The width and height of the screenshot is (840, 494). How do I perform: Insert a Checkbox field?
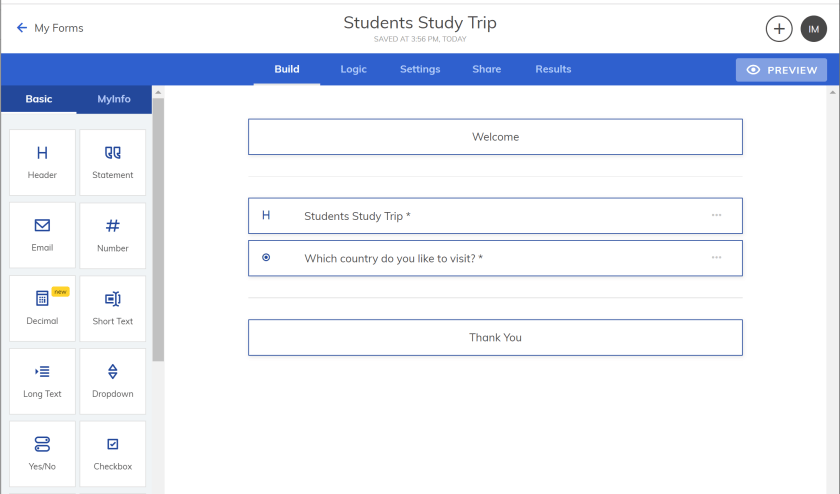[x=112, y=454]
